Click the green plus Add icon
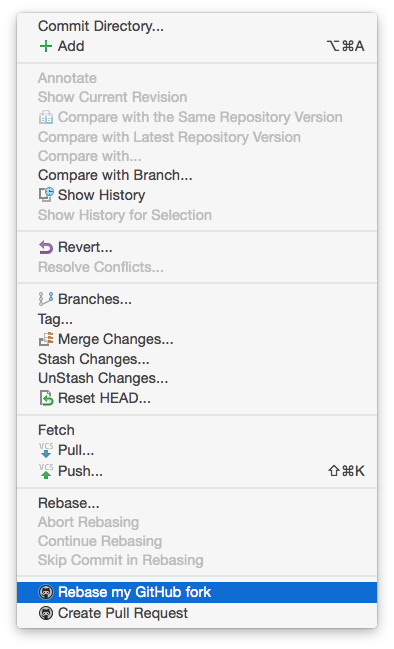 [46, 46]
